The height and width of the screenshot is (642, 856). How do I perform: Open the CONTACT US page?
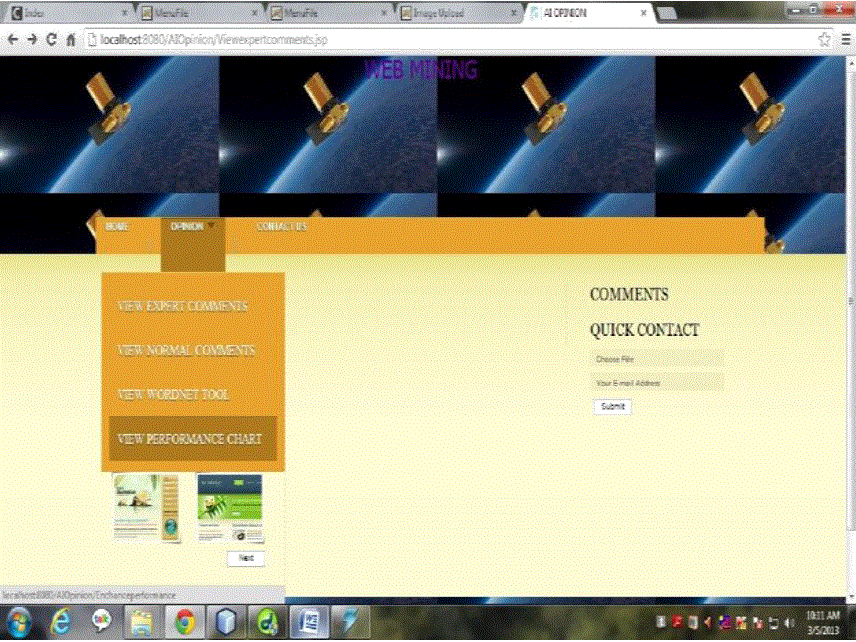pos(281,227)
